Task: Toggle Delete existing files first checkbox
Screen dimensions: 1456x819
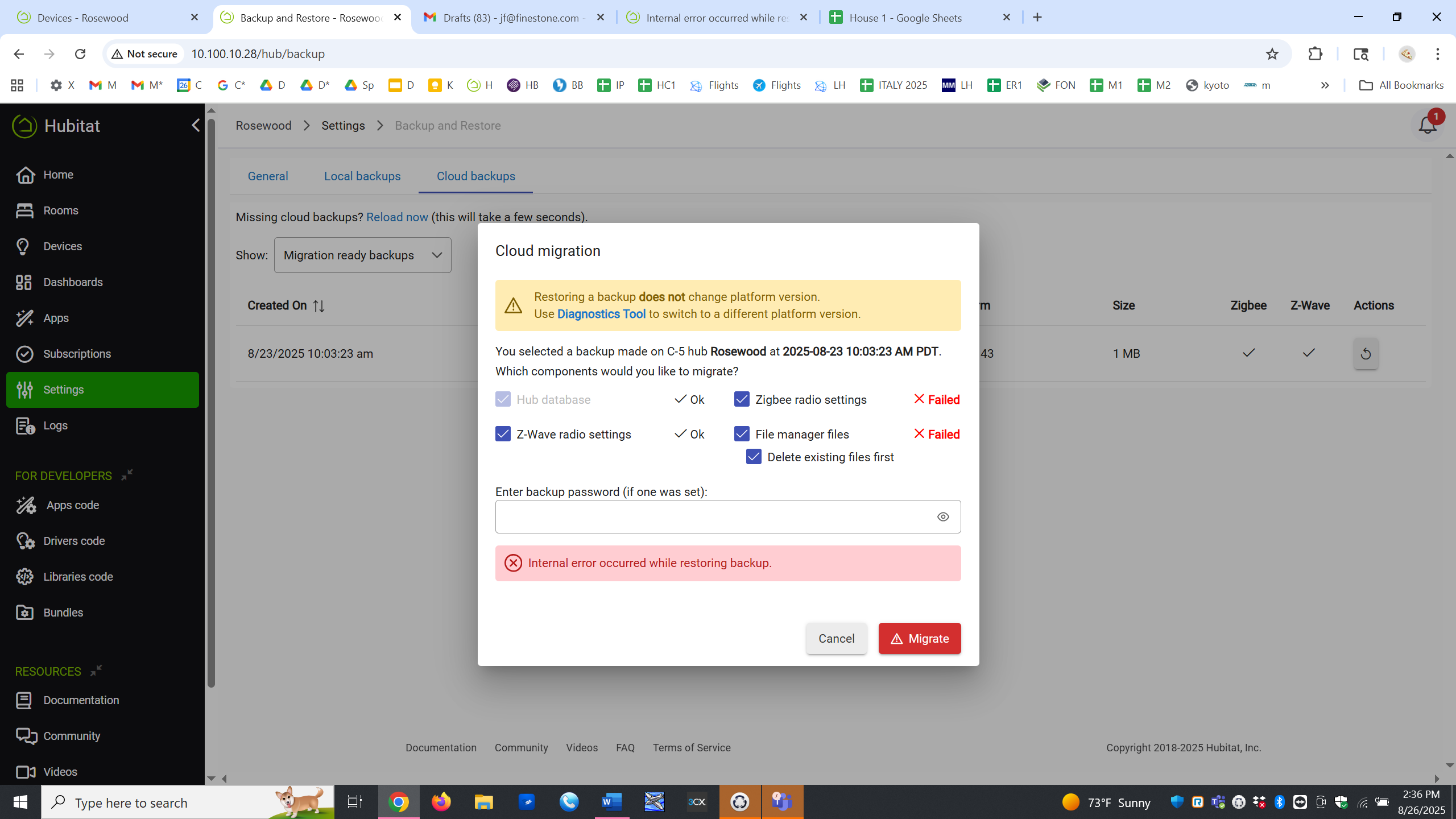Action: [754, 457]
